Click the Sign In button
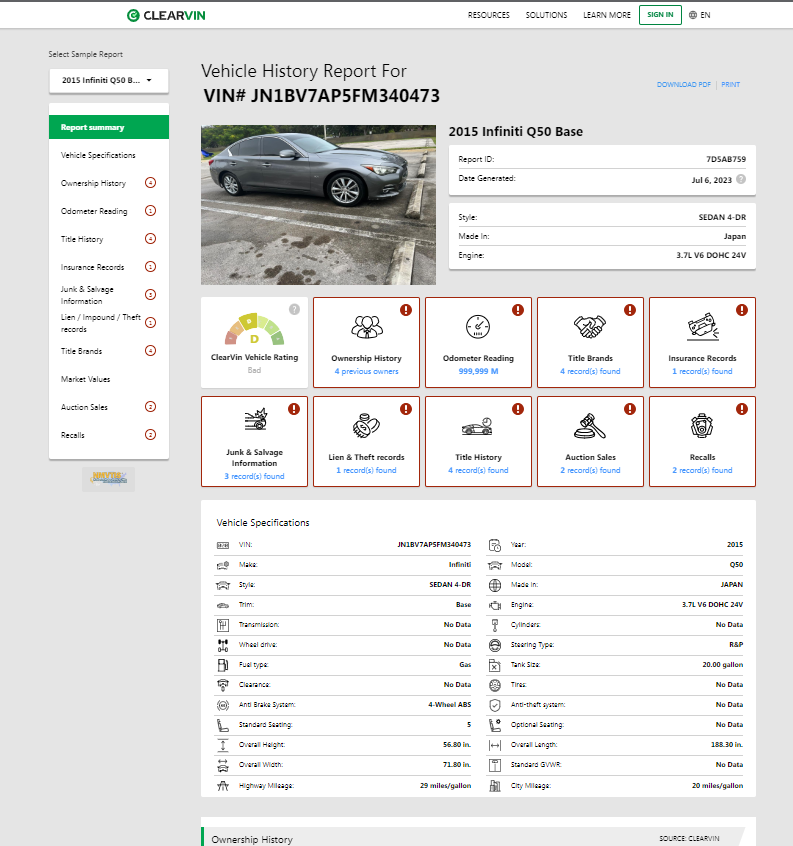 coord(660,15)
